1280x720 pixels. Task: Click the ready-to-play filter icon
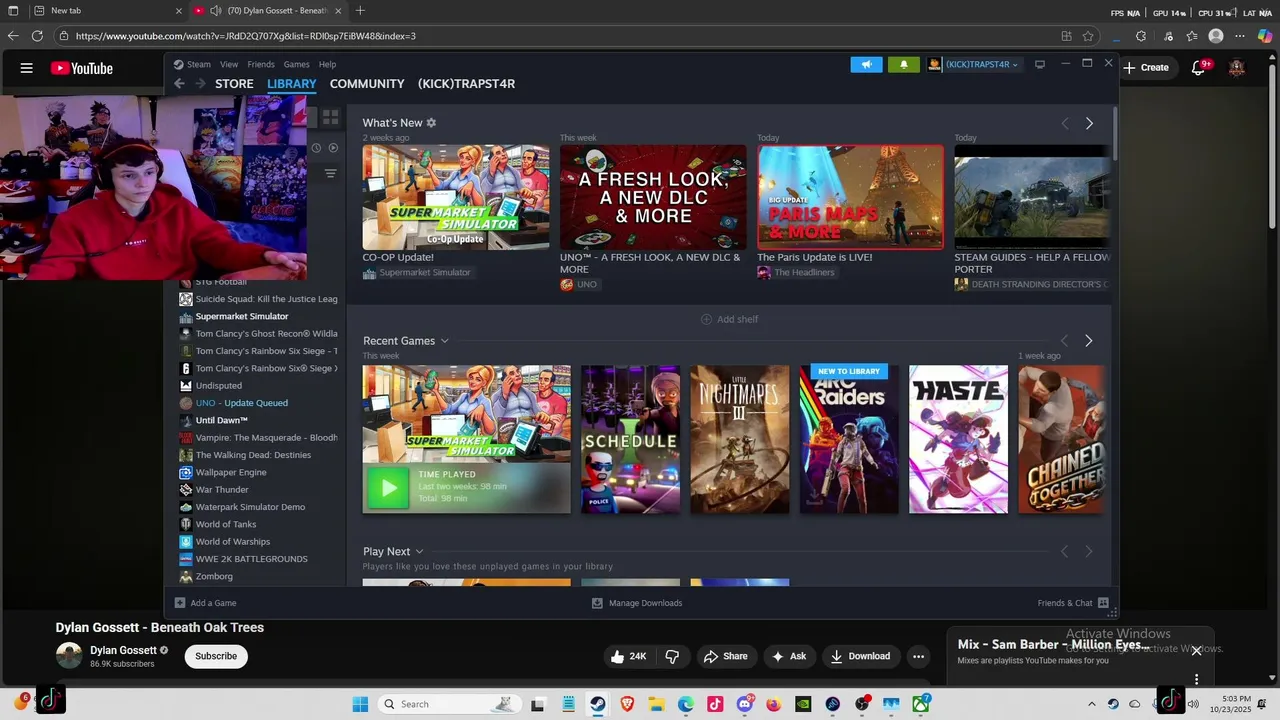pyautogui.click(x=334, y=148)
